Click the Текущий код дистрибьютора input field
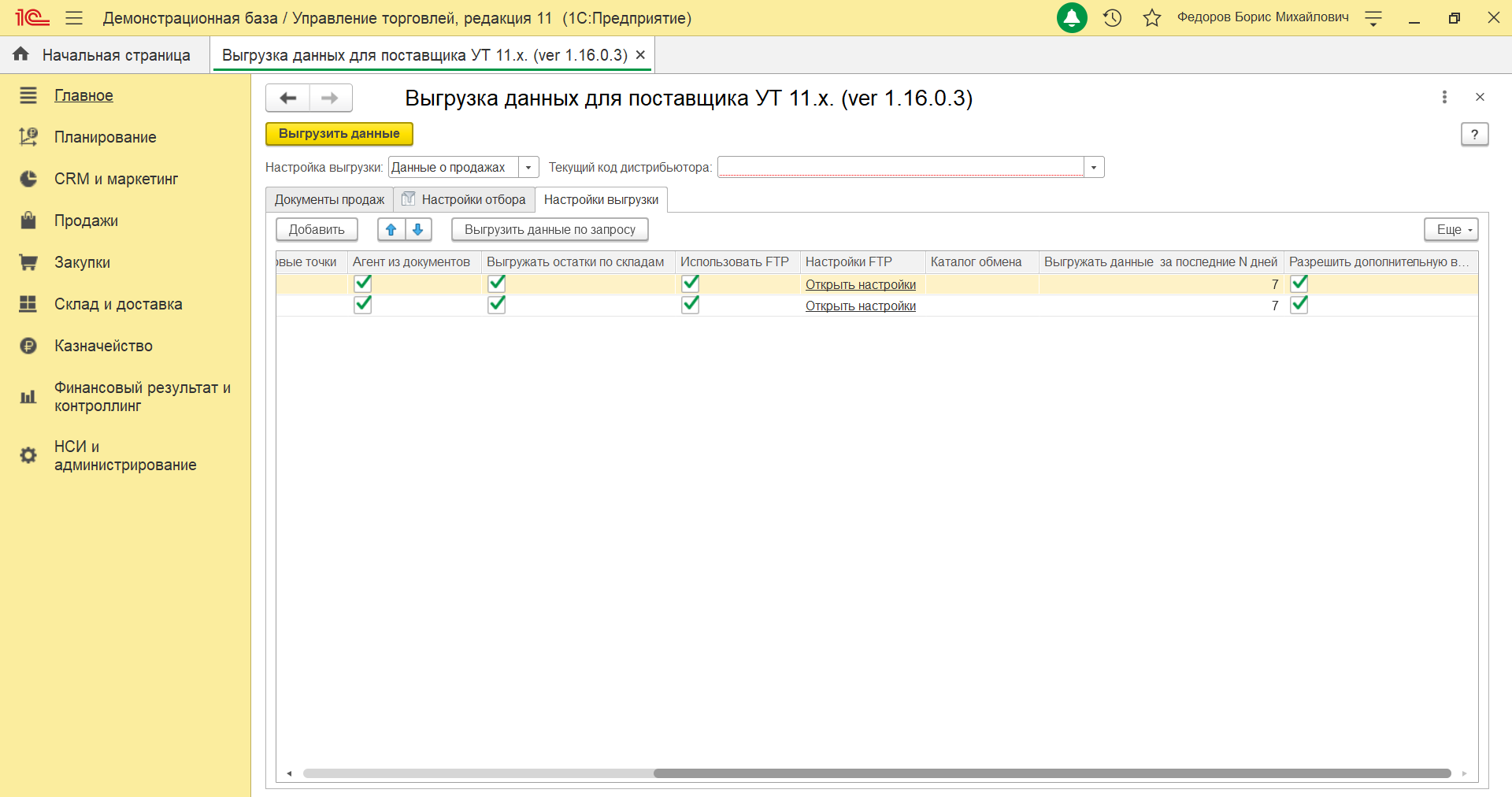The height and width of the screenshot is (797, 1512). tap(901, 167)
